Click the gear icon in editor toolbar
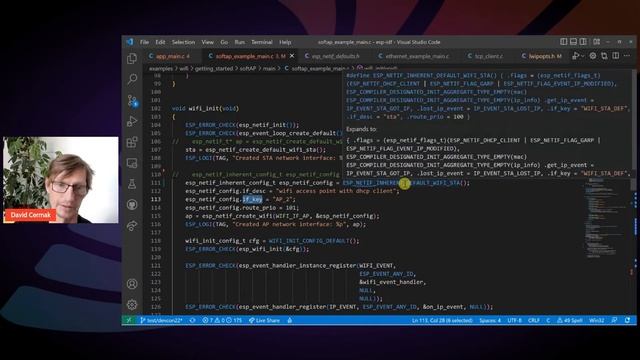Screen dimensions: 640x360 (593, 56)
